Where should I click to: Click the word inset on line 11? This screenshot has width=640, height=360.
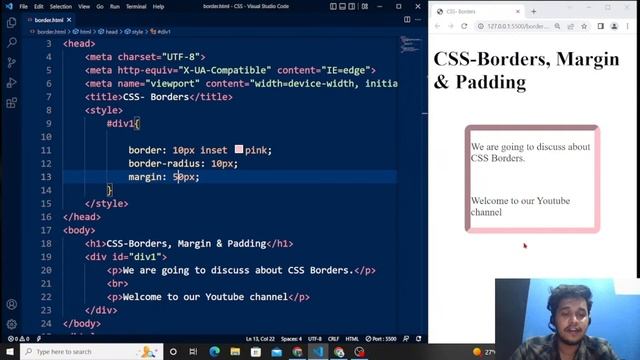[x=213, y=150]
